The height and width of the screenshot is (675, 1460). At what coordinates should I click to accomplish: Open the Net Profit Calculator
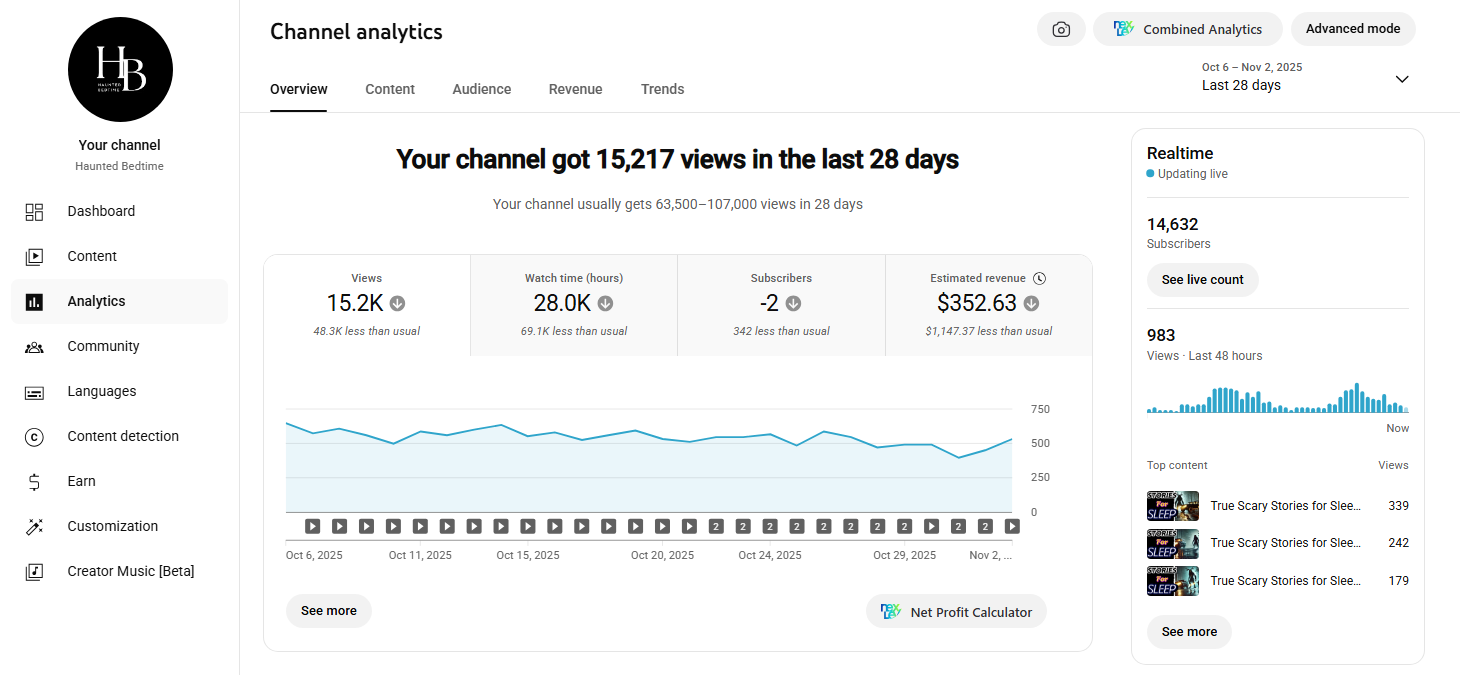(x=956, y=612)
